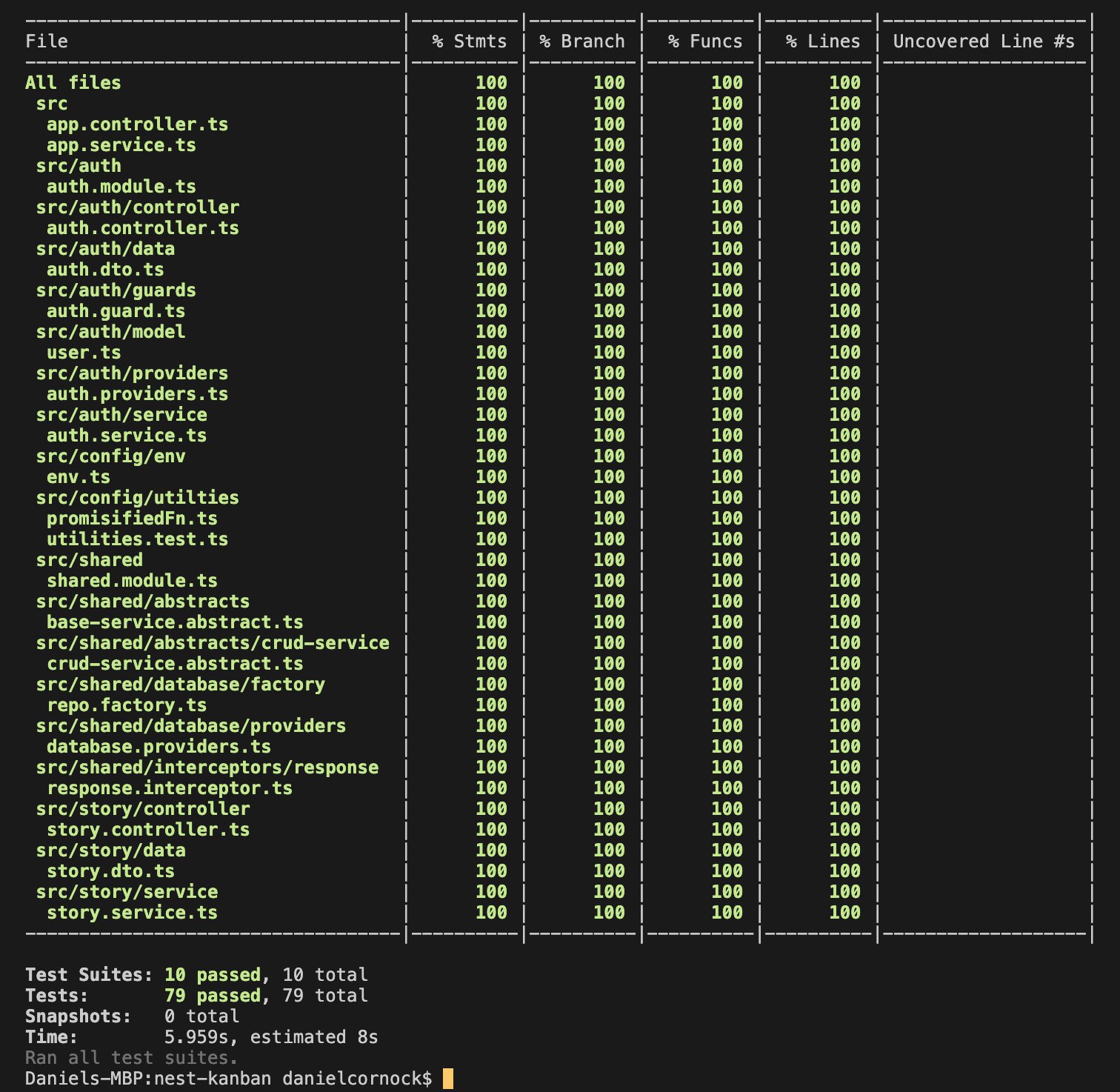Click the 'src/auth/data' folder row
The height and width of the screenshot is (1092, 1120).
point(105,248)
